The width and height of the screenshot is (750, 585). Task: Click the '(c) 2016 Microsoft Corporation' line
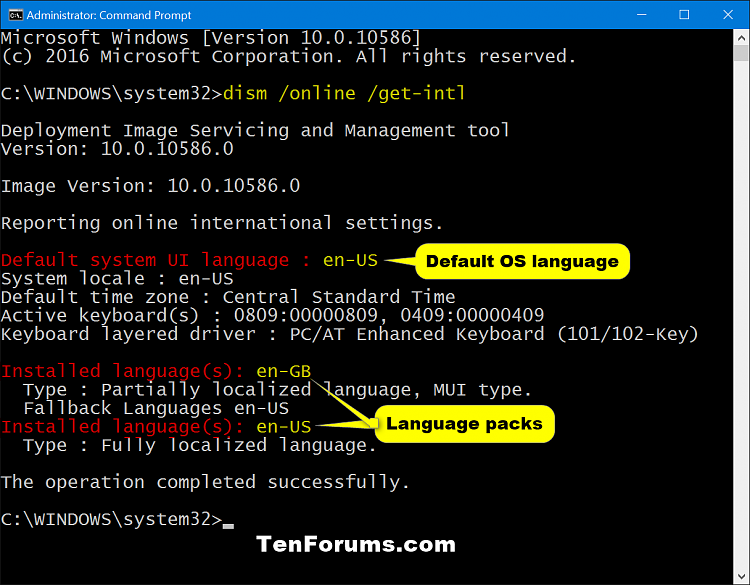pos(288,56)
